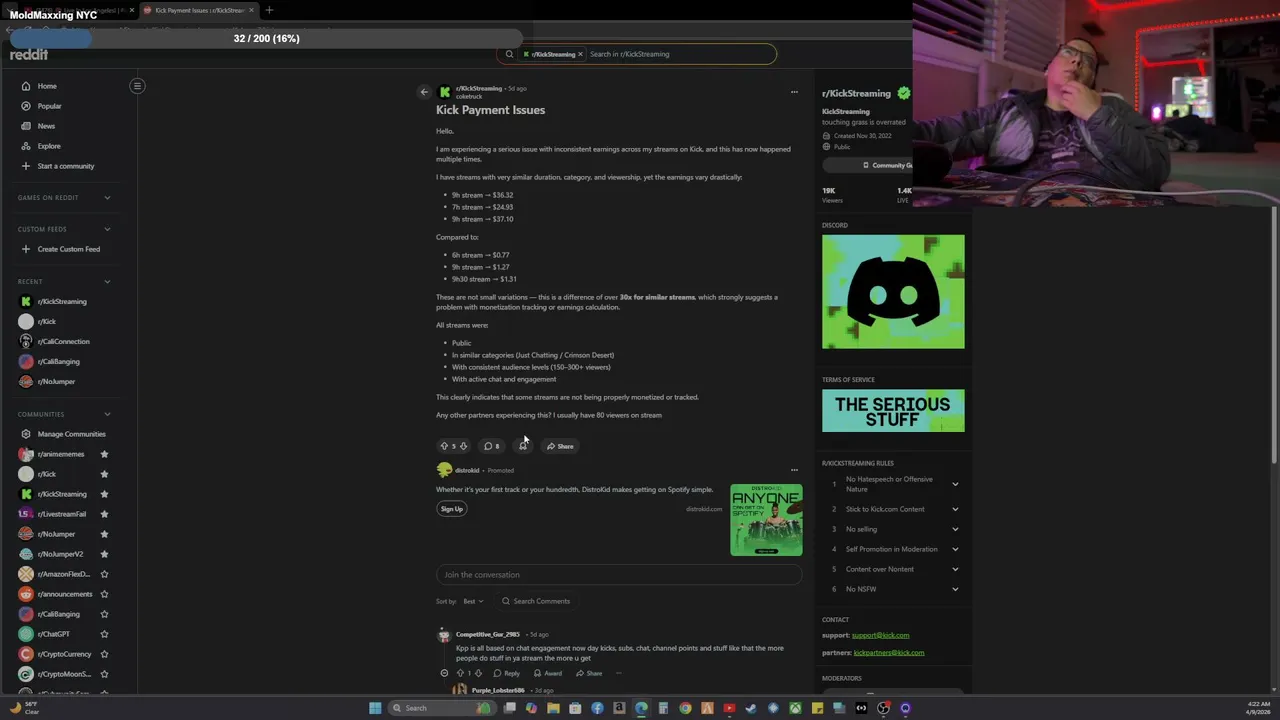Favorite r/ChatGPT with star
The width and height of the screenshot is (1280, 720).
(104, 634)
